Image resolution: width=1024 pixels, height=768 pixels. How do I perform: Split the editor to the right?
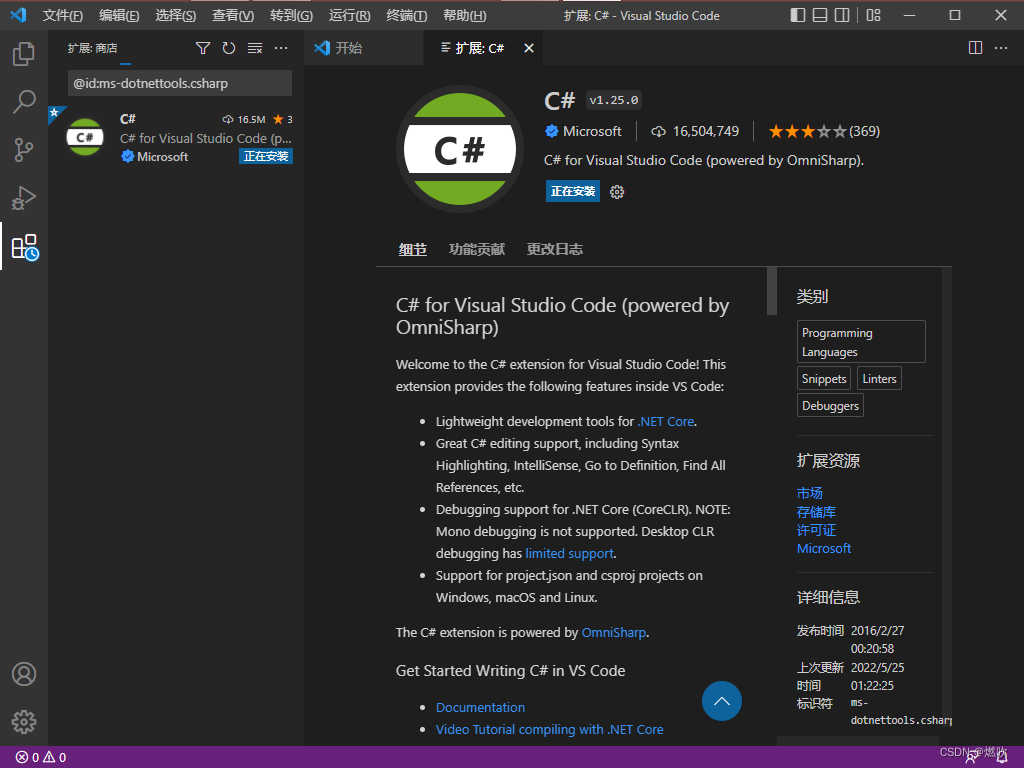click(x=975, y=48)
